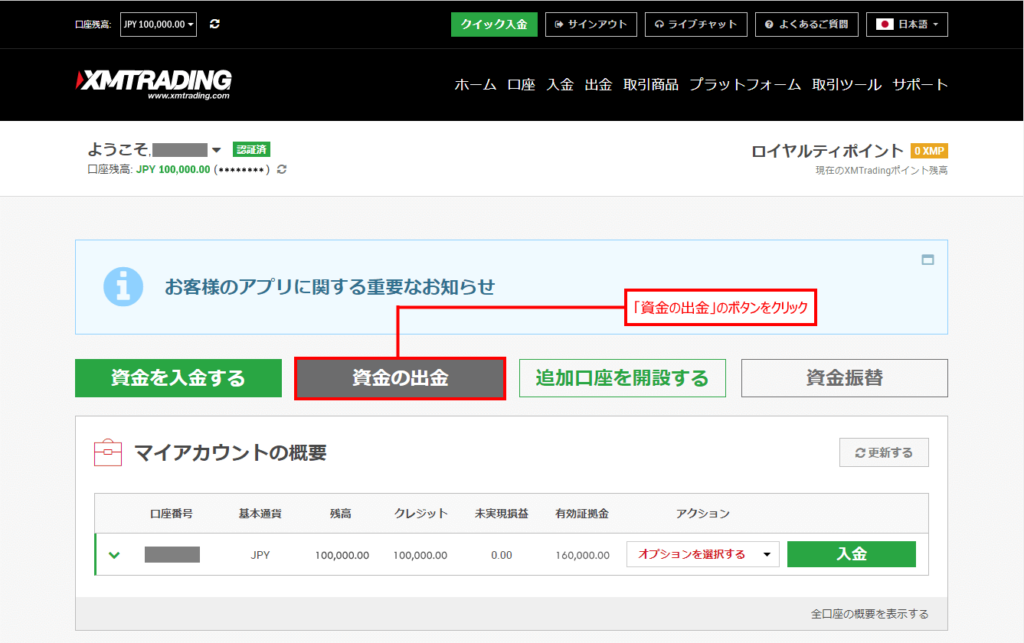
Task: Minimize the app notice banner
Action: pyautogui.click(x=928, y=260)
